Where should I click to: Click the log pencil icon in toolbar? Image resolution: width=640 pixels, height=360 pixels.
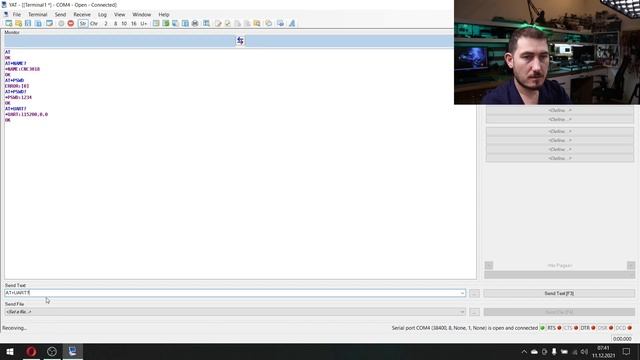pyautogui.click(x=218, y=23)
